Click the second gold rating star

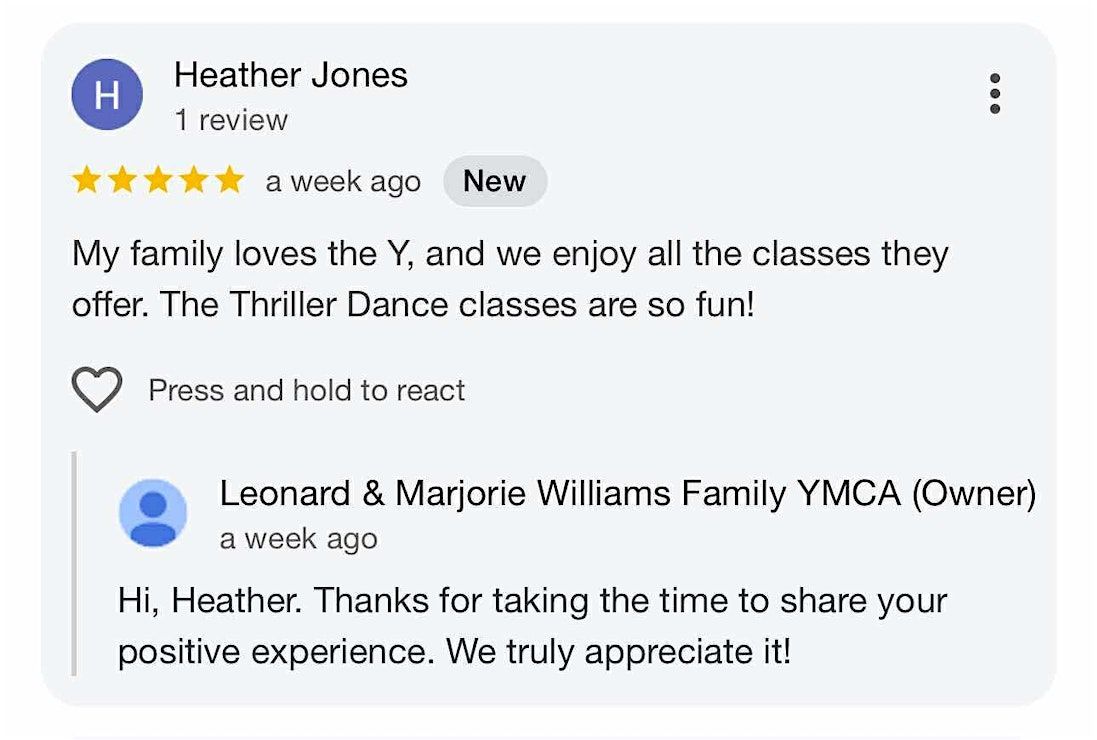tap(122, 181)
